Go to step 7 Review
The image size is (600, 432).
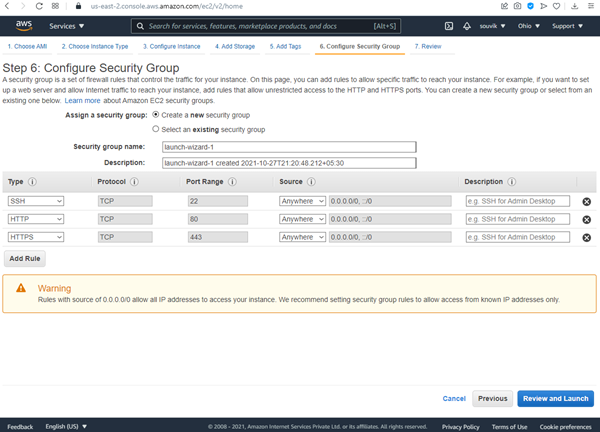(x=428, y=46)
